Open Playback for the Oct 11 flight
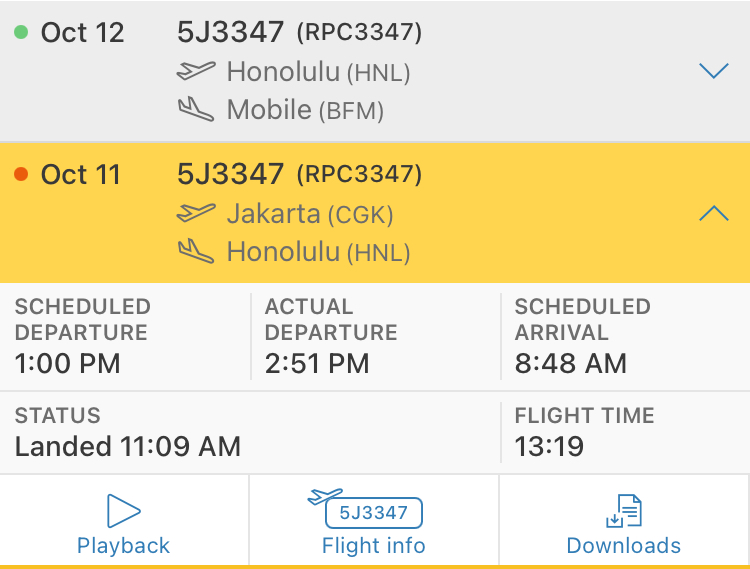Image resolution: width=750 pixels, height=569 pixels. pyautogui.click(x=123, y=546)
